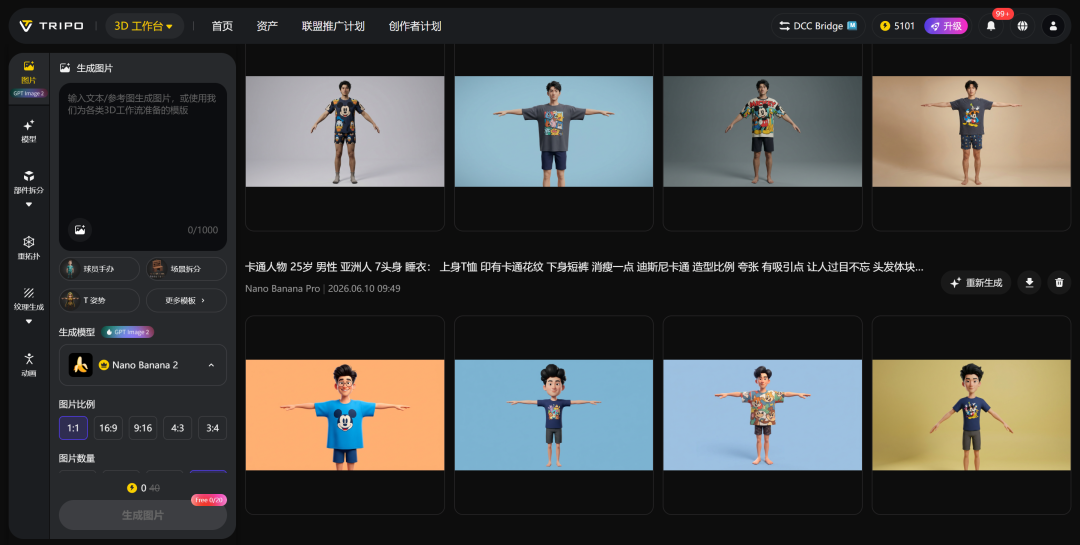Screen dimensions: 1080x545
Task: Open 资产 nav item
Action: click(267, 26)
